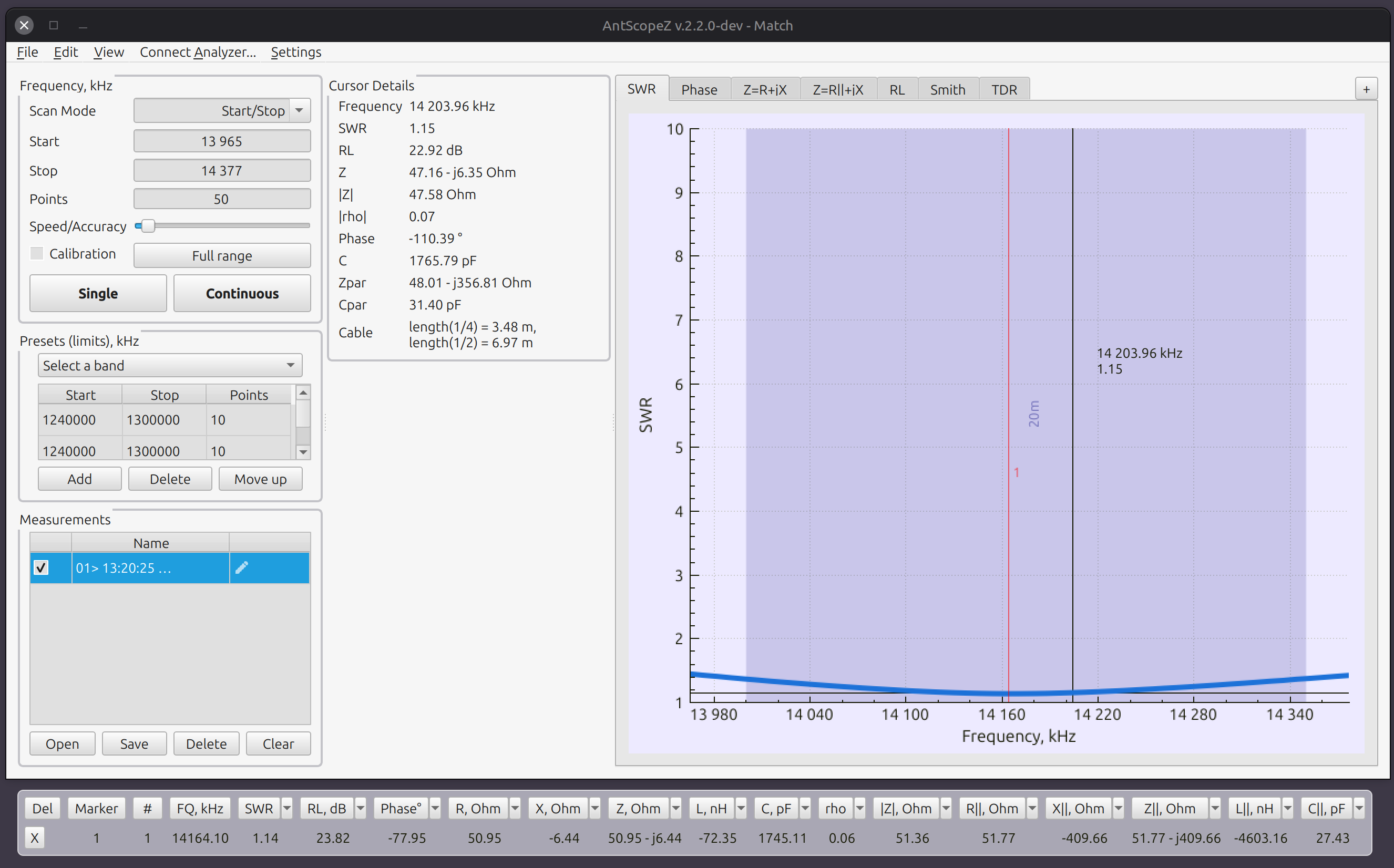1394x868 pixels.
Task: Open the Settings menu
Action: 296,52
